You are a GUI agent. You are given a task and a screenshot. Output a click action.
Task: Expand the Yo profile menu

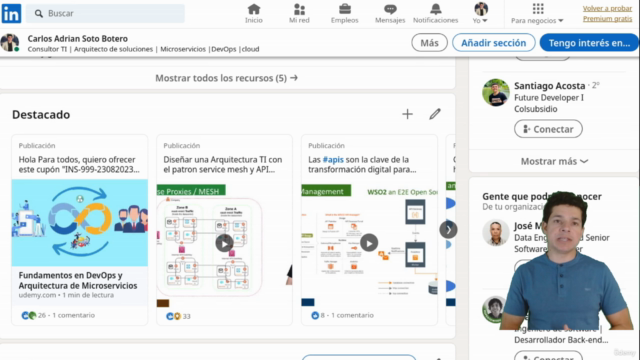click(480, 13)
